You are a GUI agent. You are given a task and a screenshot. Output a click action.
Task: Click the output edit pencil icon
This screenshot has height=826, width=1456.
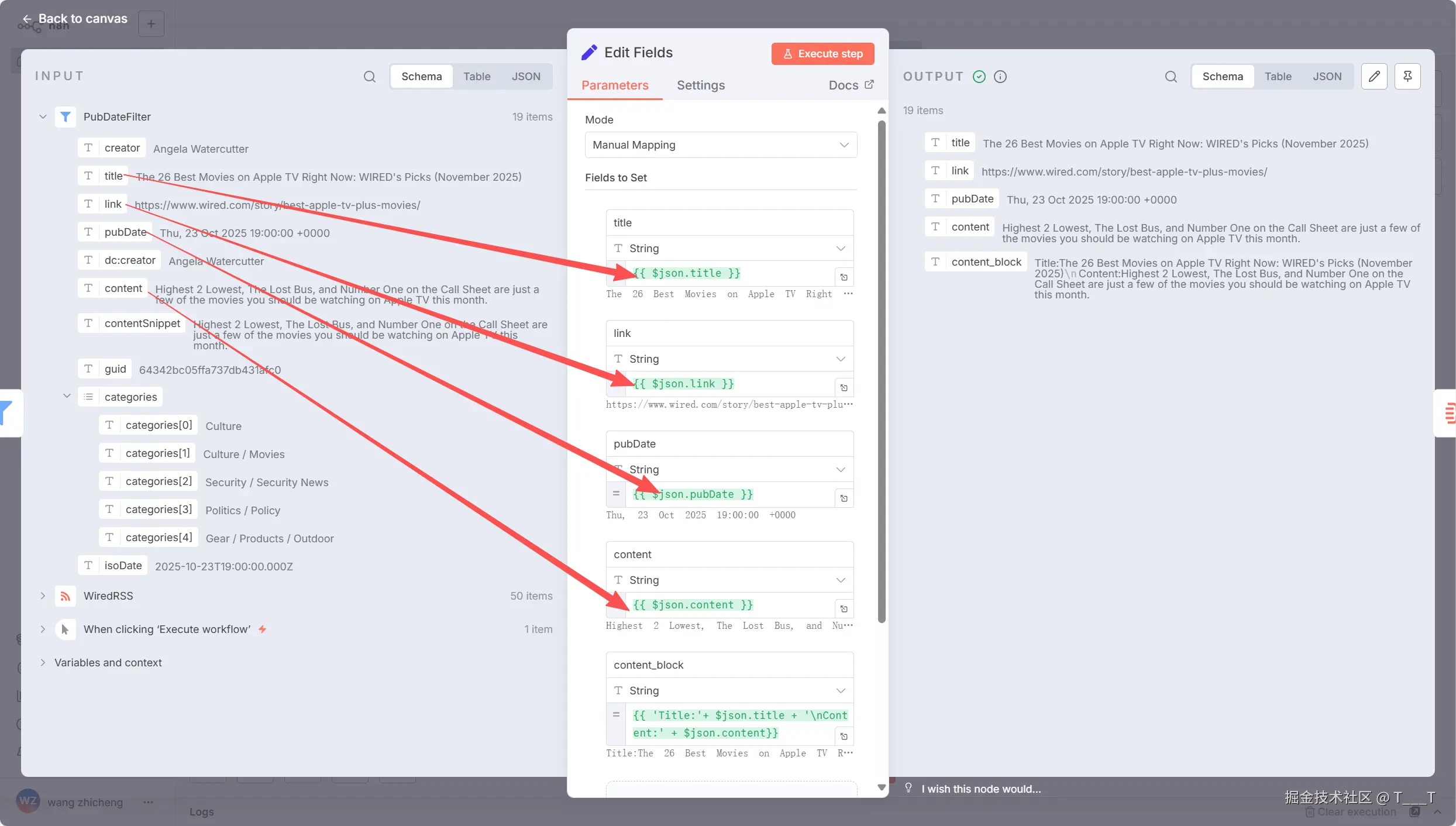tap(1374, 77)
